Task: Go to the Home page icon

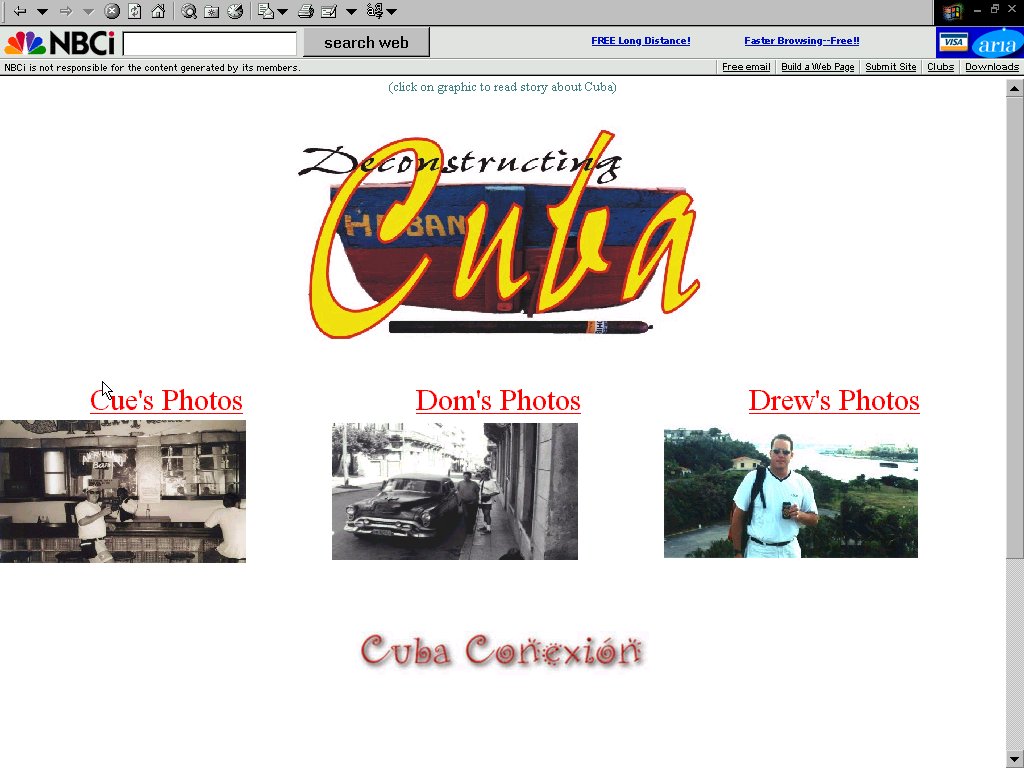Action: click(x=158, y=12)
